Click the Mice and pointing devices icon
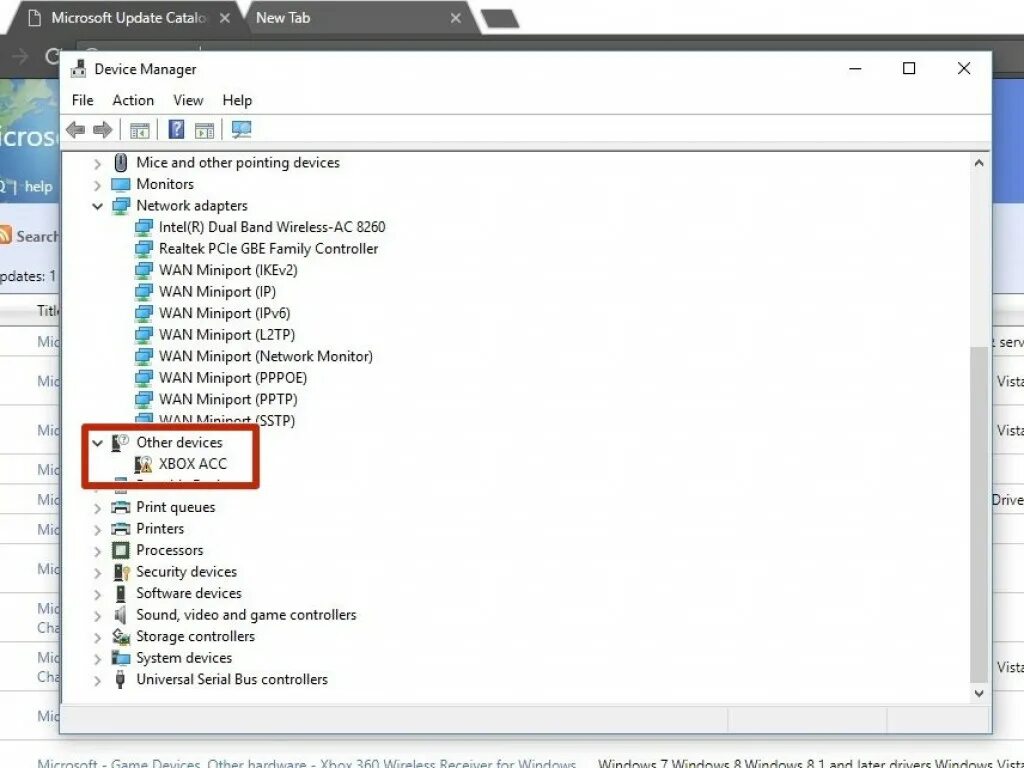 point(121,163)
